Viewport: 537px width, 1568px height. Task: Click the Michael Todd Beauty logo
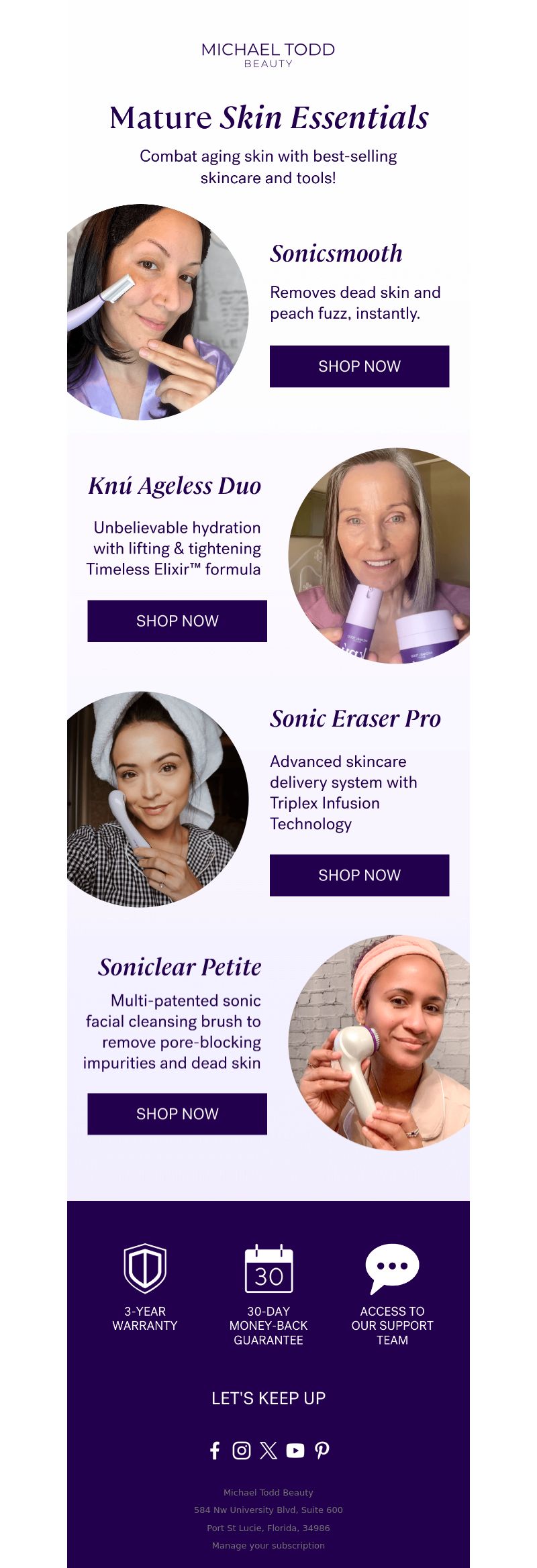point(268,55)
